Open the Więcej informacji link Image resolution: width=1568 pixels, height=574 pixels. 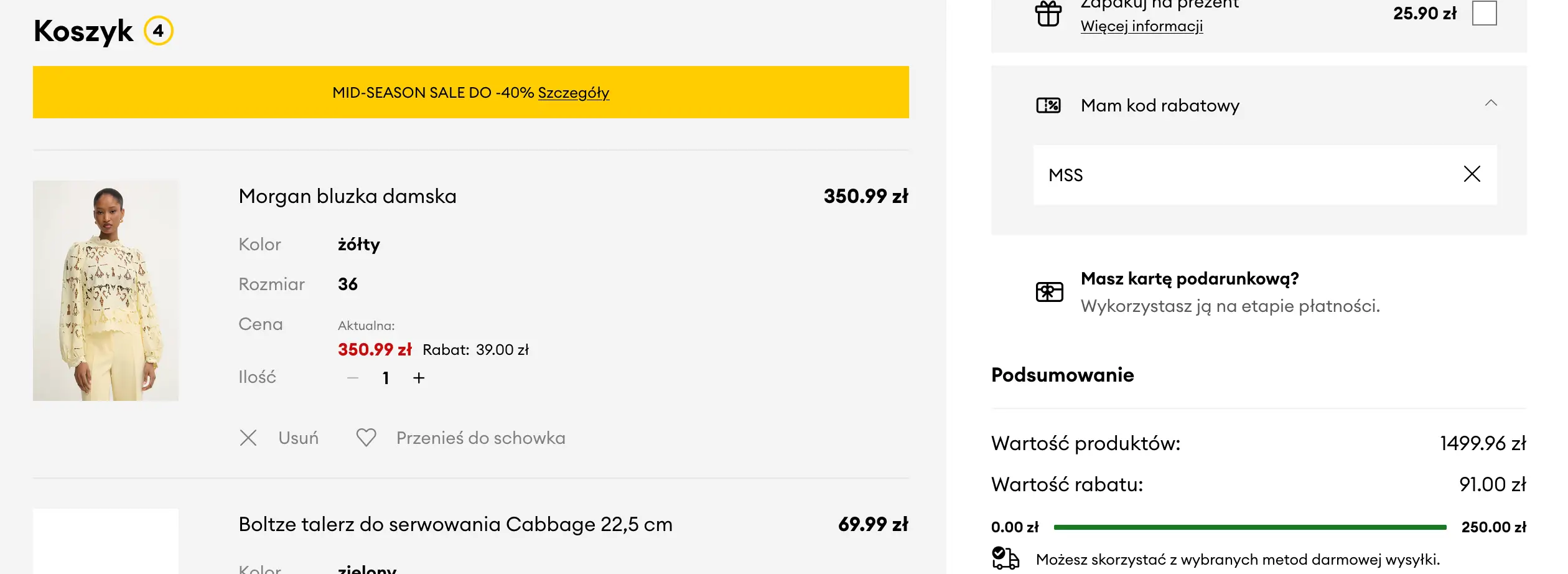coord(1141,26)
